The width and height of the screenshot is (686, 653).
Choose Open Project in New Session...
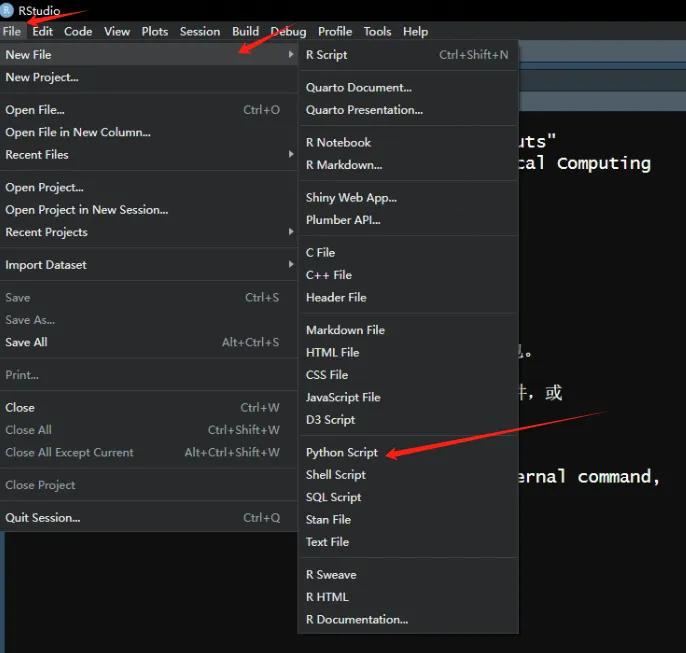click(149, 210)
